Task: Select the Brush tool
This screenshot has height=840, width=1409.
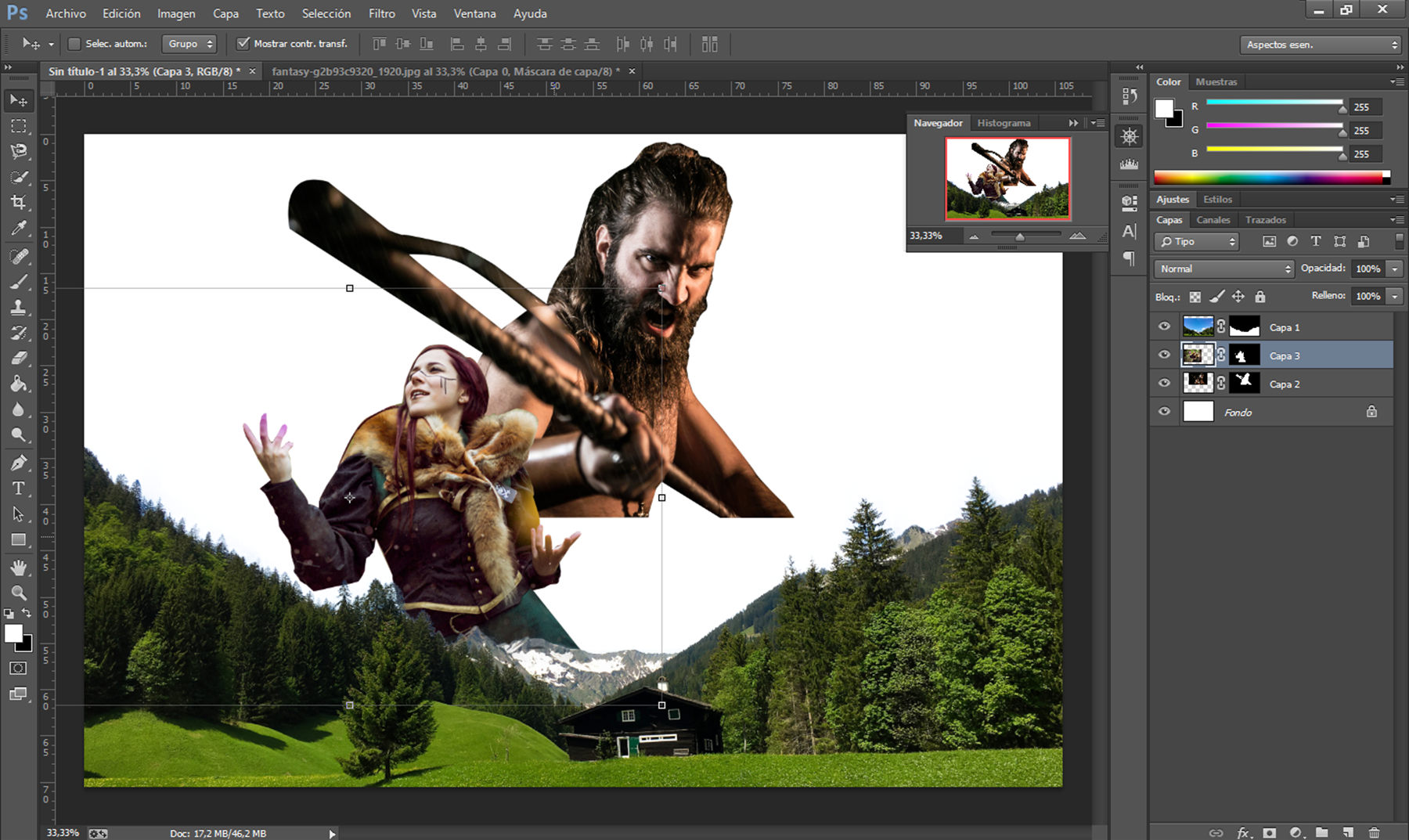Action: click(x=19, y=282)
